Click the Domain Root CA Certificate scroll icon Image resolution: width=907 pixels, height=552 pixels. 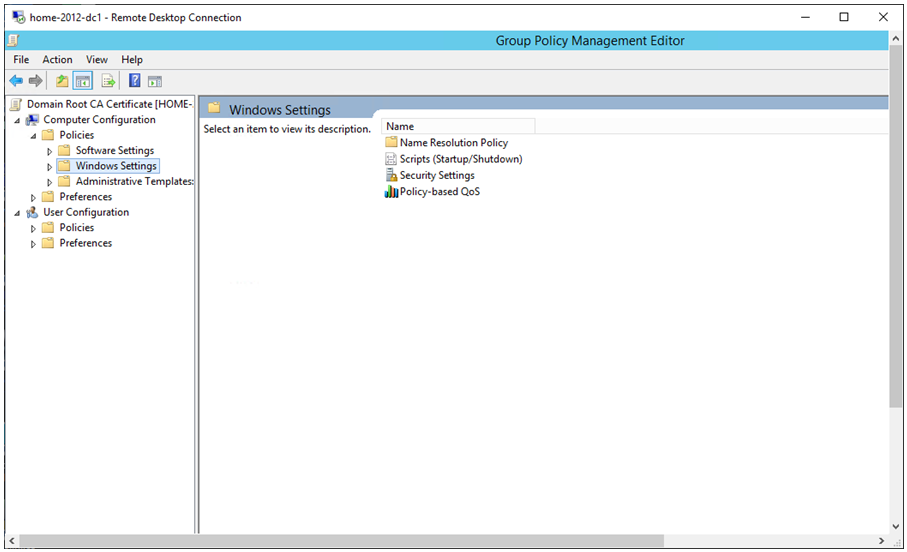[x=16, y=104]
